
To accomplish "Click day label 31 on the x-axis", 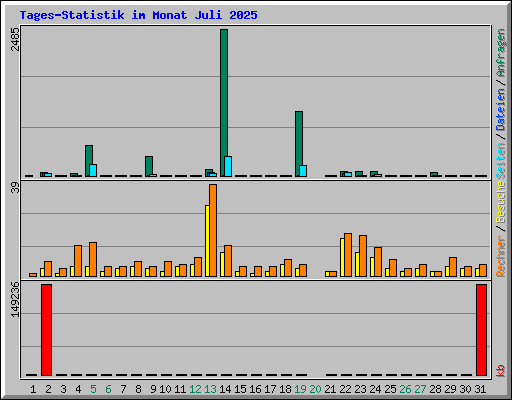I will [x=480, y=389].
